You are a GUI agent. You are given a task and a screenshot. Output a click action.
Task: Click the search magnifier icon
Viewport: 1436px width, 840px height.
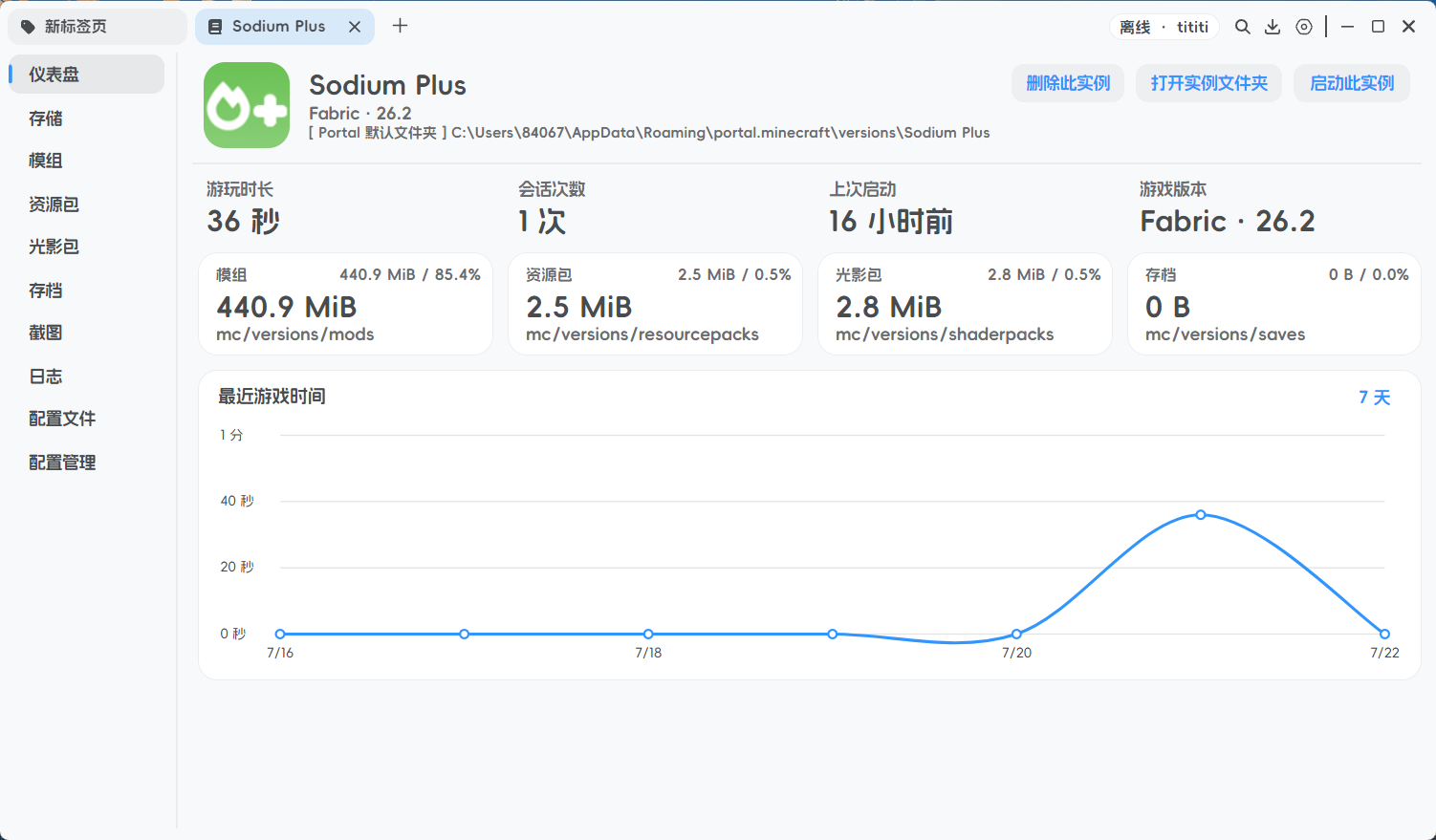tap(1242, 27)
